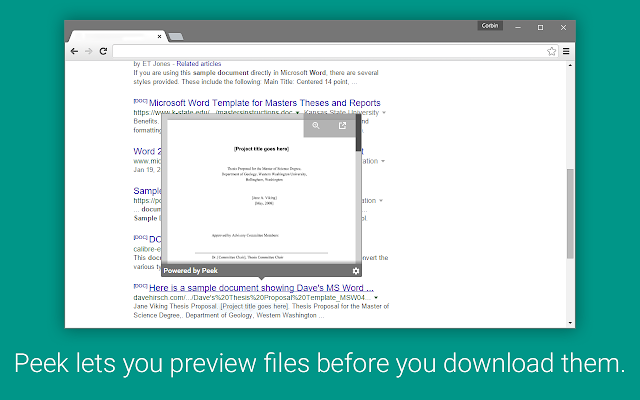Click the partially hidden Word 2 result link
The height and width of the screenshot is (400, 640).
(147, 151)
